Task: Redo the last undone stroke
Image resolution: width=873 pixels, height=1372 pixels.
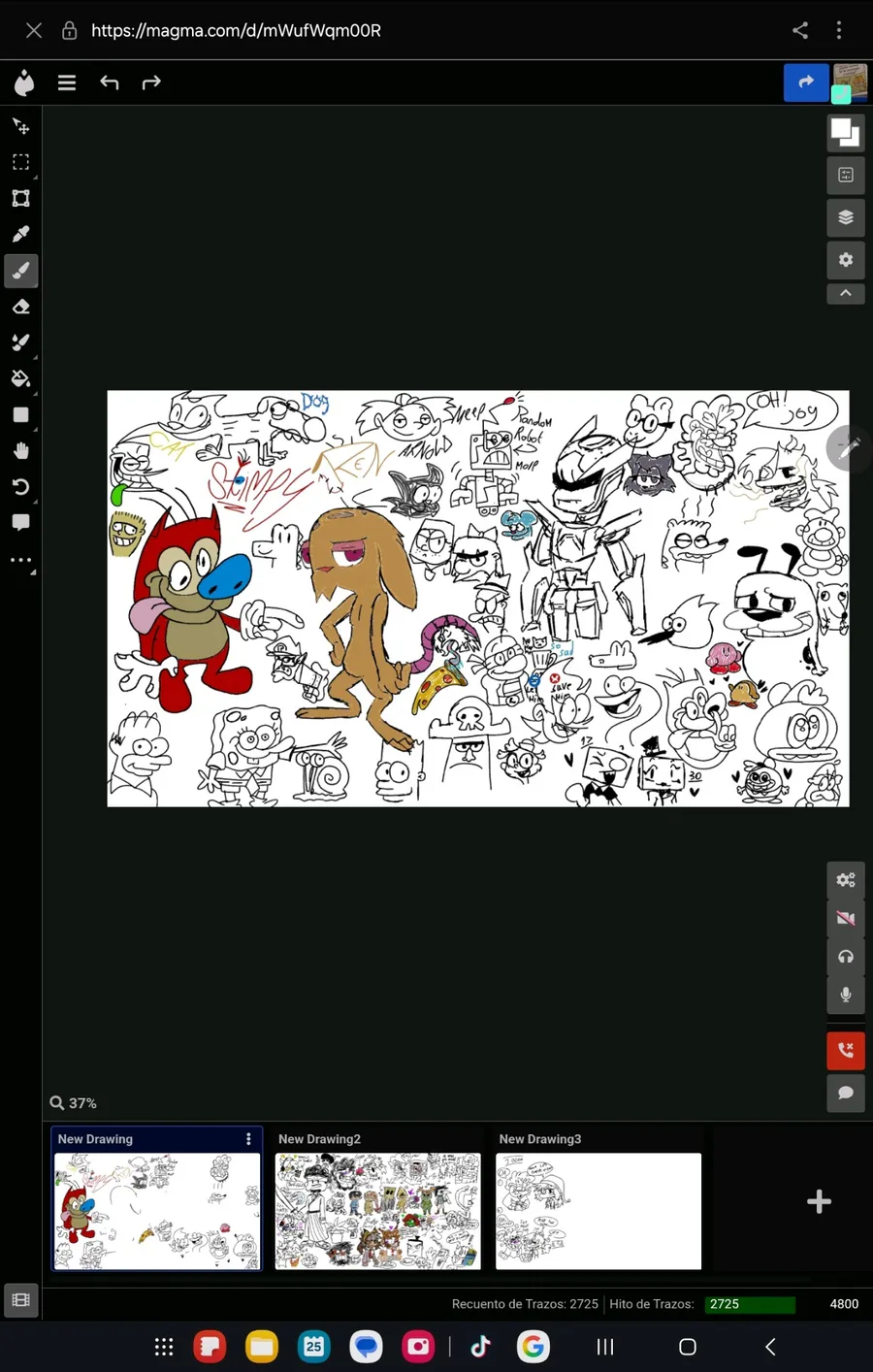Action: tap(151, 82)
